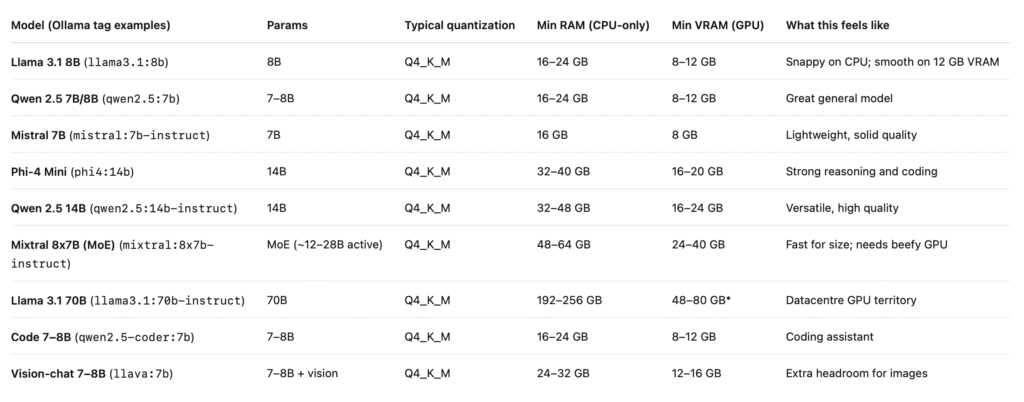The height and width of the screenshot is (402, 1024).
Task: Click the Datacentre GPU territory description
Action: 851,301
